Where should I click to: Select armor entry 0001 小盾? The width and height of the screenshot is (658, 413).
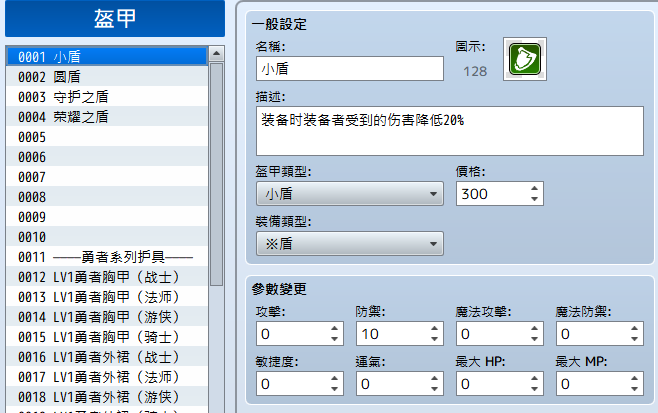click(107, 56)
